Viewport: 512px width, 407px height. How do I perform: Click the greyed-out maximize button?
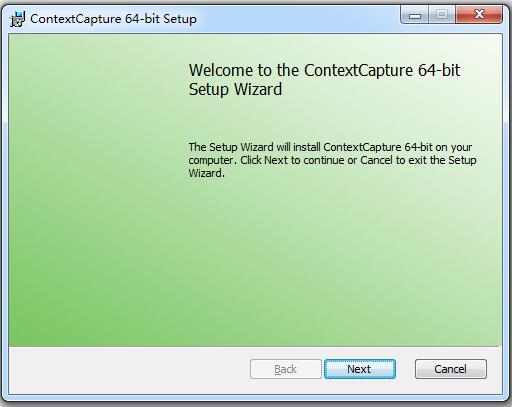pyautogui.click(x=442, y=15)
